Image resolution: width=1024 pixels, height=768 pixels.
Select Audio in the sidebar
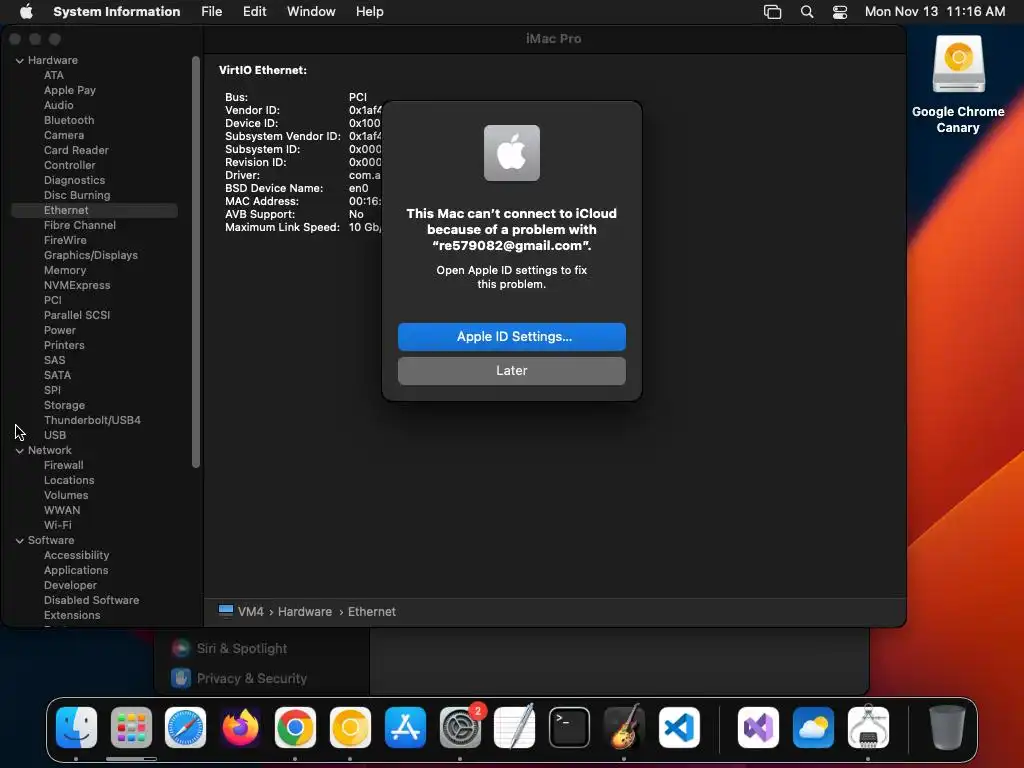click(58, 105)
